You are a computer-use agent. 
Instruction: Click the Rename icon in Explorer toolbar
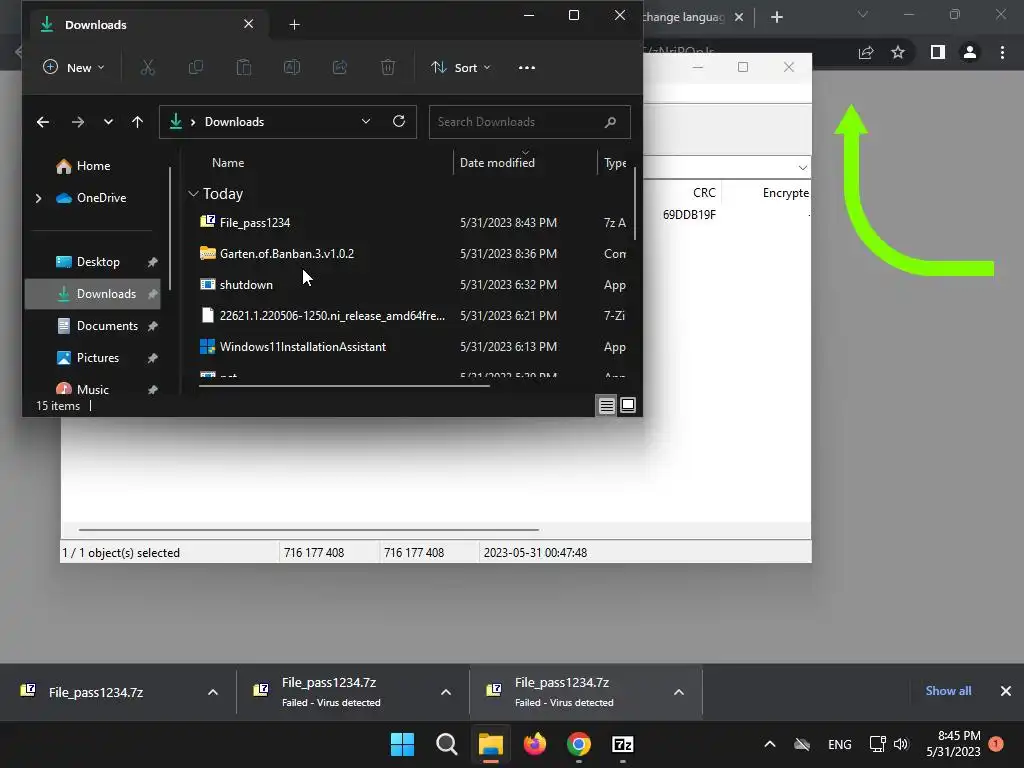tap(292, 67)
